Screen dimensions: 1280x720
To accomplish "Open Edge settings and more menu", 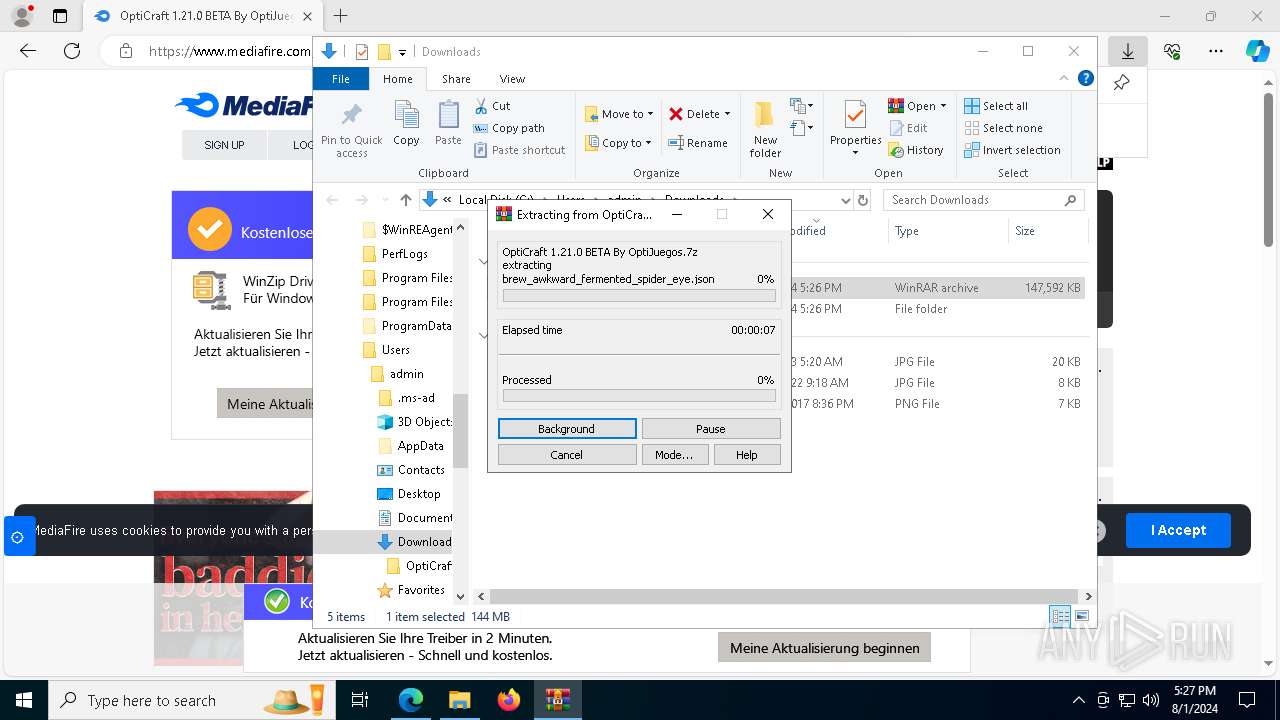I will (x=1215, y=51).
